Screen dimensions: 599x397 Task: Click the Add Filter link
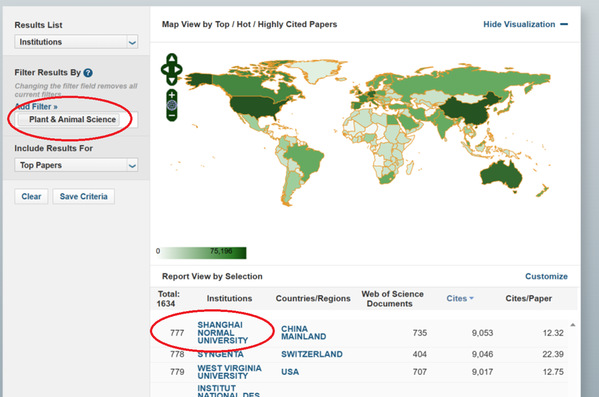[36, 107]
